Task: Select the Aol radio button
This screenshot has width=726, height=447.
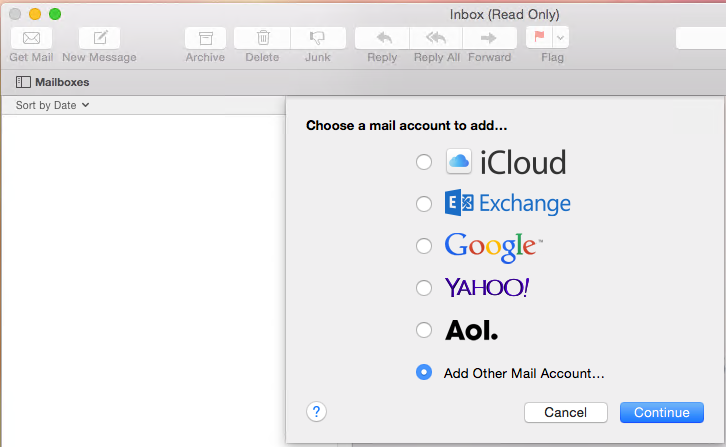Action: point(424,330)
